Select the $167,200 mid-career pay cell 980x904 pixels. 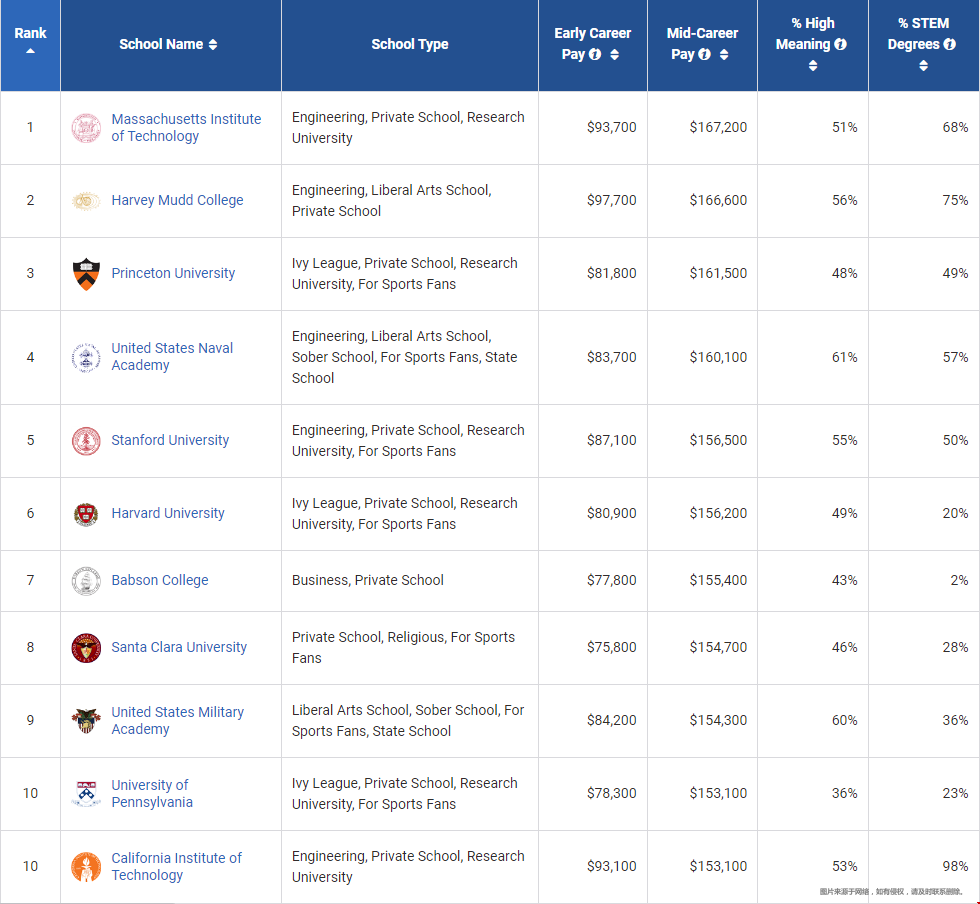click(702, 128)
